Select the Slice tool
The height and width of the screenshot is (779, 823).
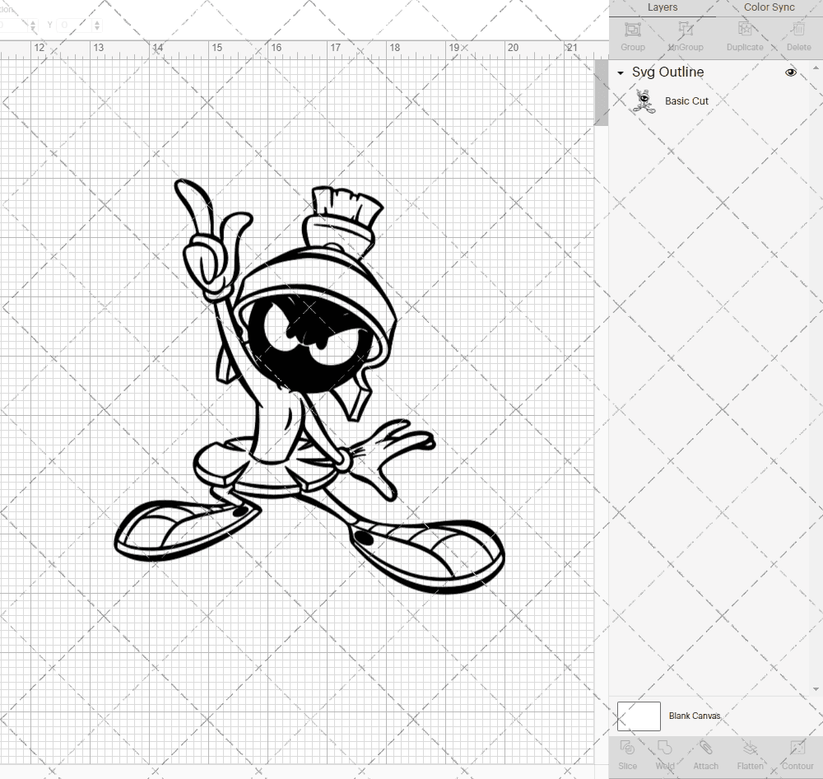[x=627, y=753]
